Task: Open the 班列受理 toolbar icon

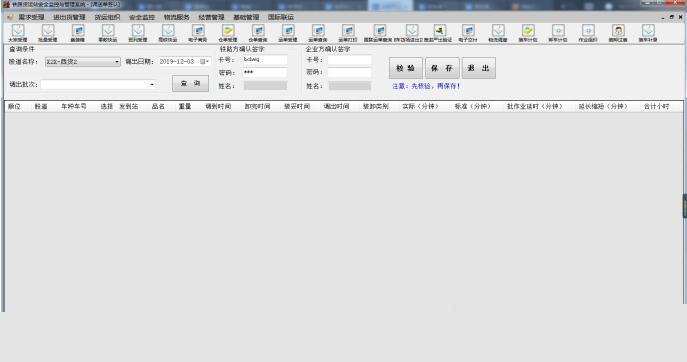Action: pyautogui.click(x=138, y=33)
